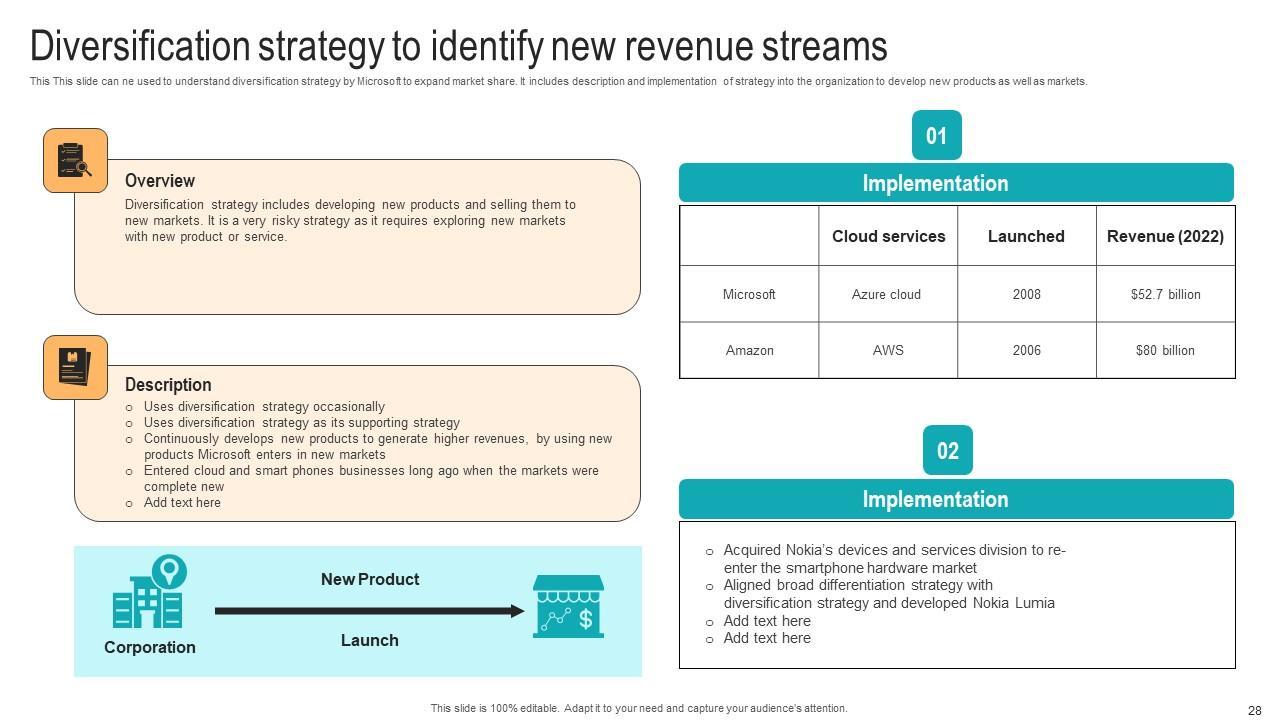Viewport: 1280px width, 720px height.
Task: Click the "$80 billion" revenue cell
Action: coord(1166,350)
